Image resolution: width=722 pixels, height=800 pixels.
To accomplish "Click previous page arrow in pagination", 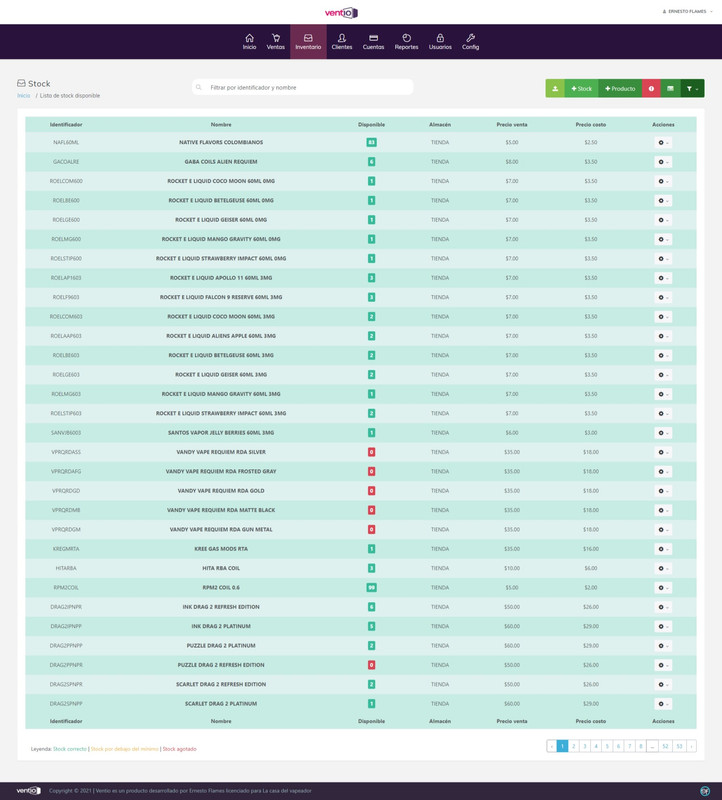I will pos(552,746).
